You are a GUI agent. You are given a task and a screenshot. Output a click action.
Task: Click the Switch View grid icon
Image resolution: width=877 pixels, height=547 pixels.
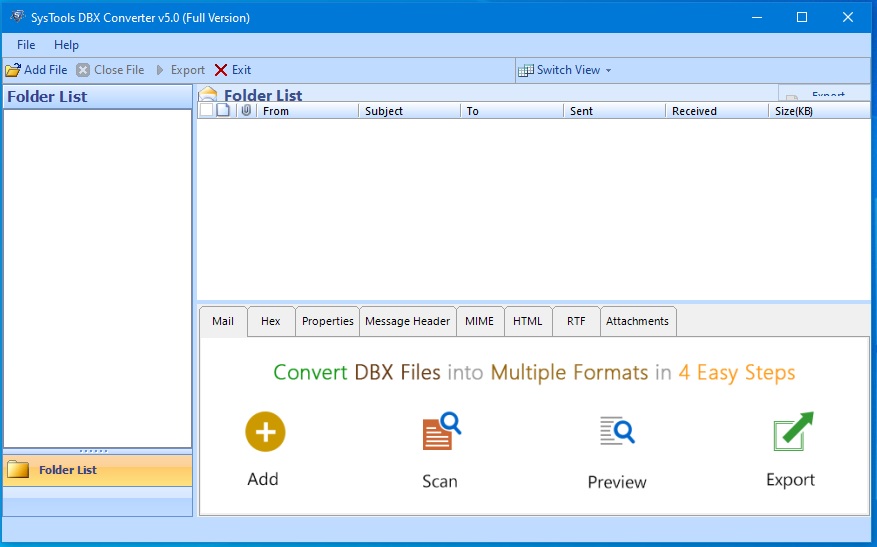point(526,70)
